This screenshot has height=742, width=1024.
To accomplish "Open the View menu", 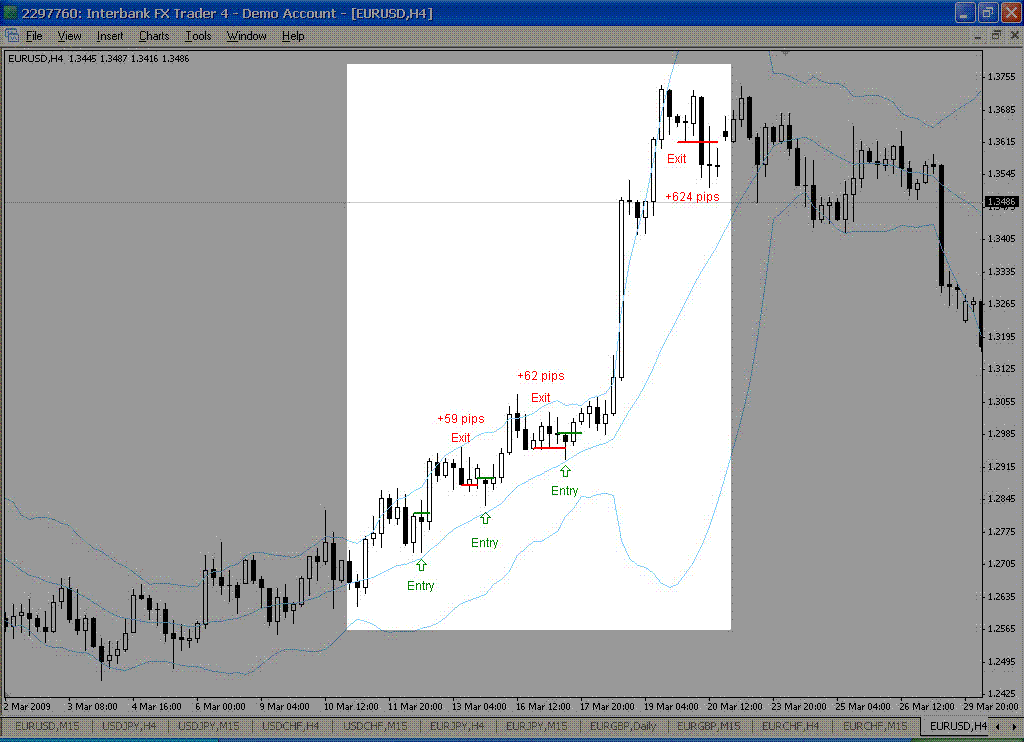I will click(69, 36).
